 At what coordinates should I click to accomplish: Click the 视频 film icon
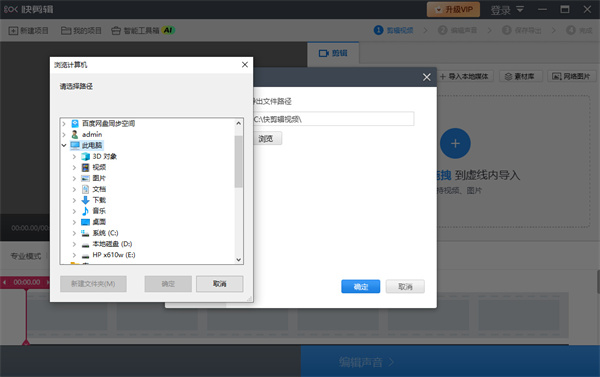pyautogui.click(x=85, y=167)
